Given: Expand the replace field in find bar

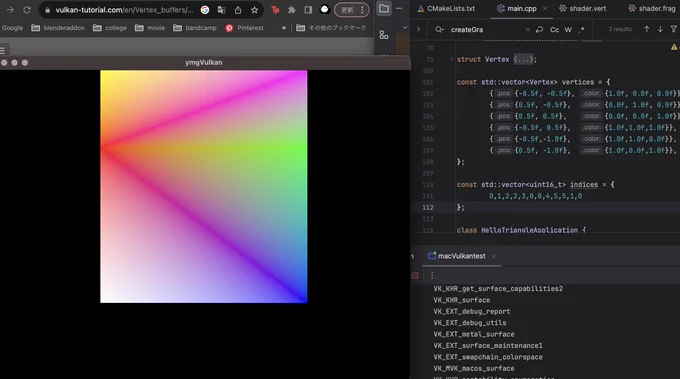Looking at the screenshot, I should [418, 29].
